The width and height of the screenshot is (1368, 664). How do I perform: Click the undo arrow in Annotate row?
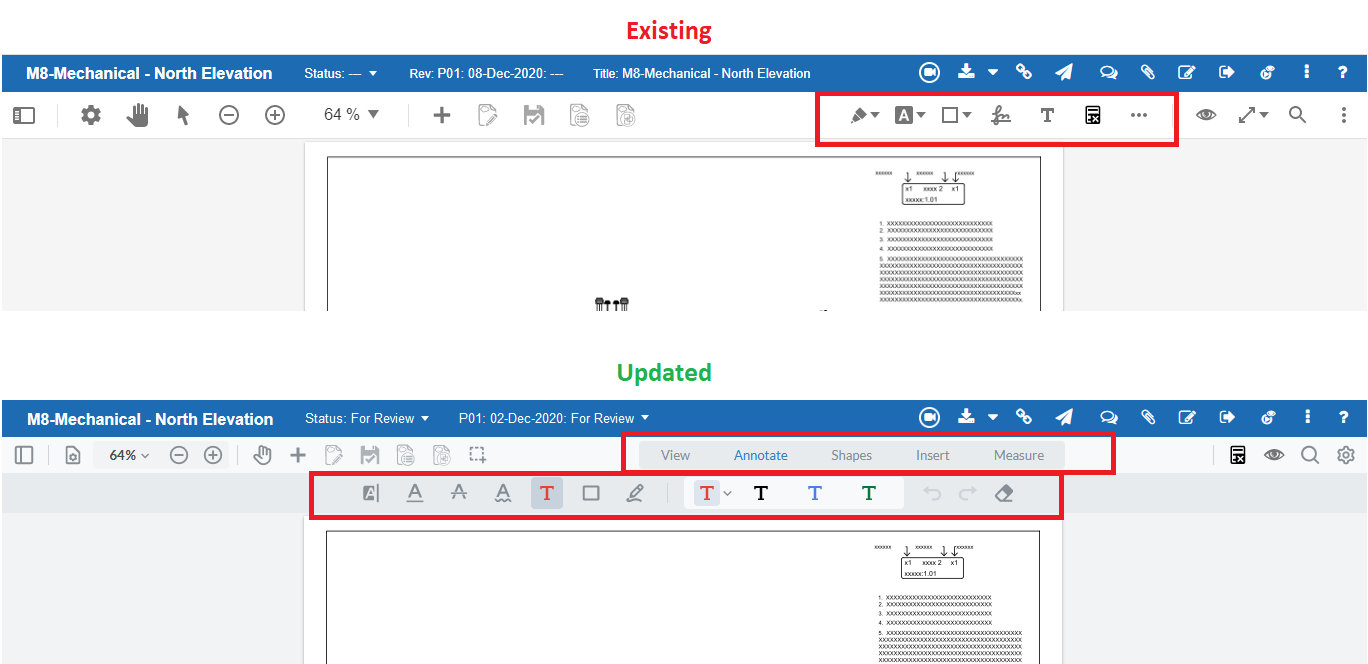click(x=933, y=493)
